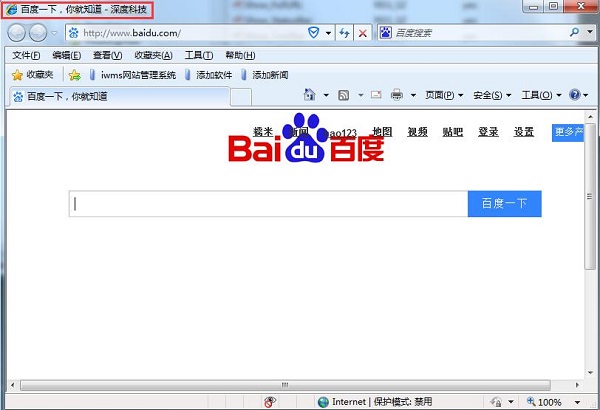The height and width of the screenshot is (410, 600).
Task: Click the Baidu search text input box
Action: tap(268, 204)
